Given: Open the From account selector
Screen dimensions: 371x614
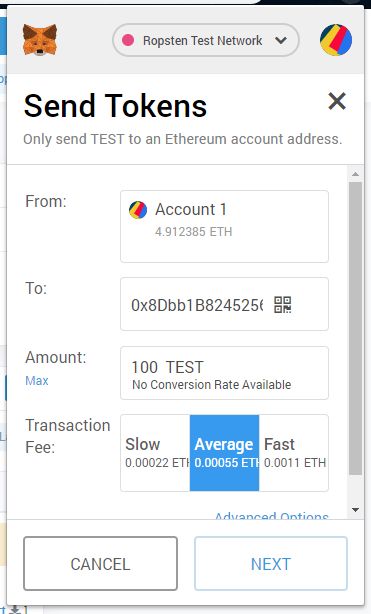Looking at the screenshot, I should 224,226.
